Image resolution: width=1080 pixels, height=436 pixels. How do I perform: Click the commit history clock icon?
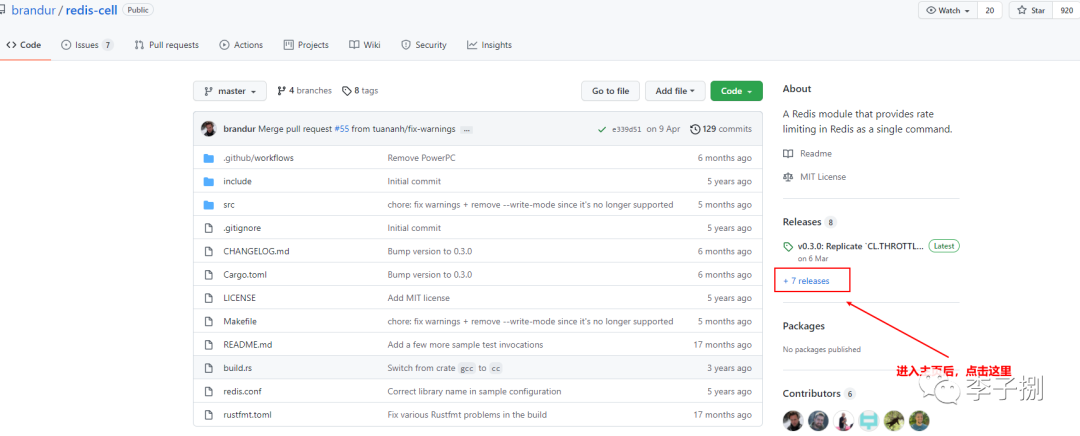click(x=694, y=129)
